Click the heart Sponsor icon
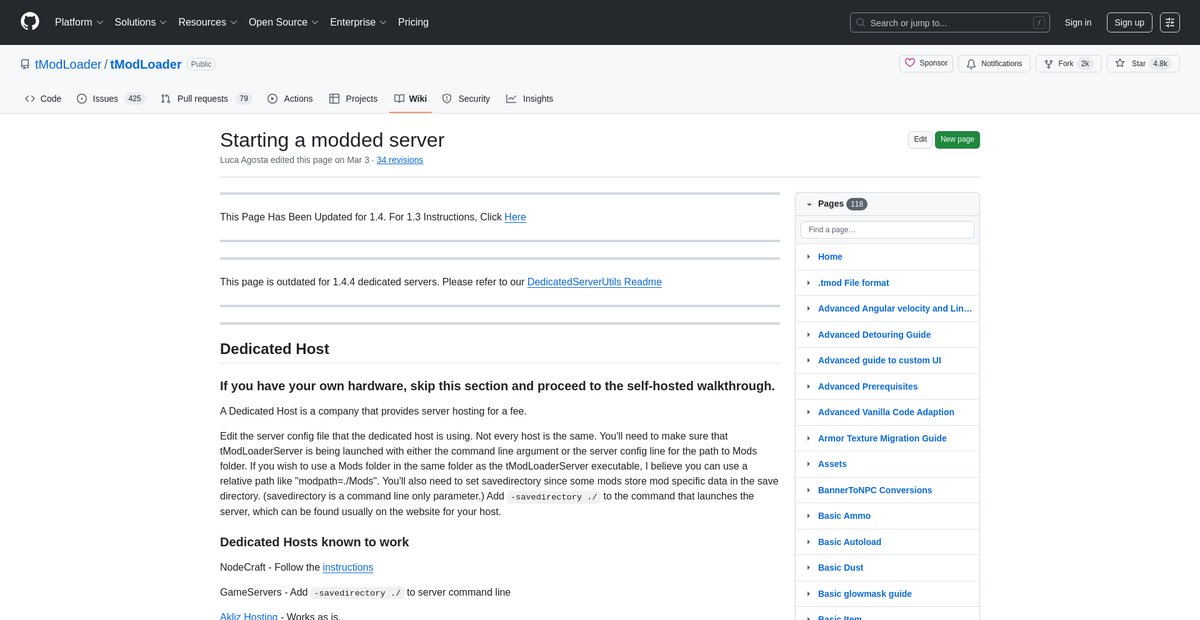 pos(909,63)
